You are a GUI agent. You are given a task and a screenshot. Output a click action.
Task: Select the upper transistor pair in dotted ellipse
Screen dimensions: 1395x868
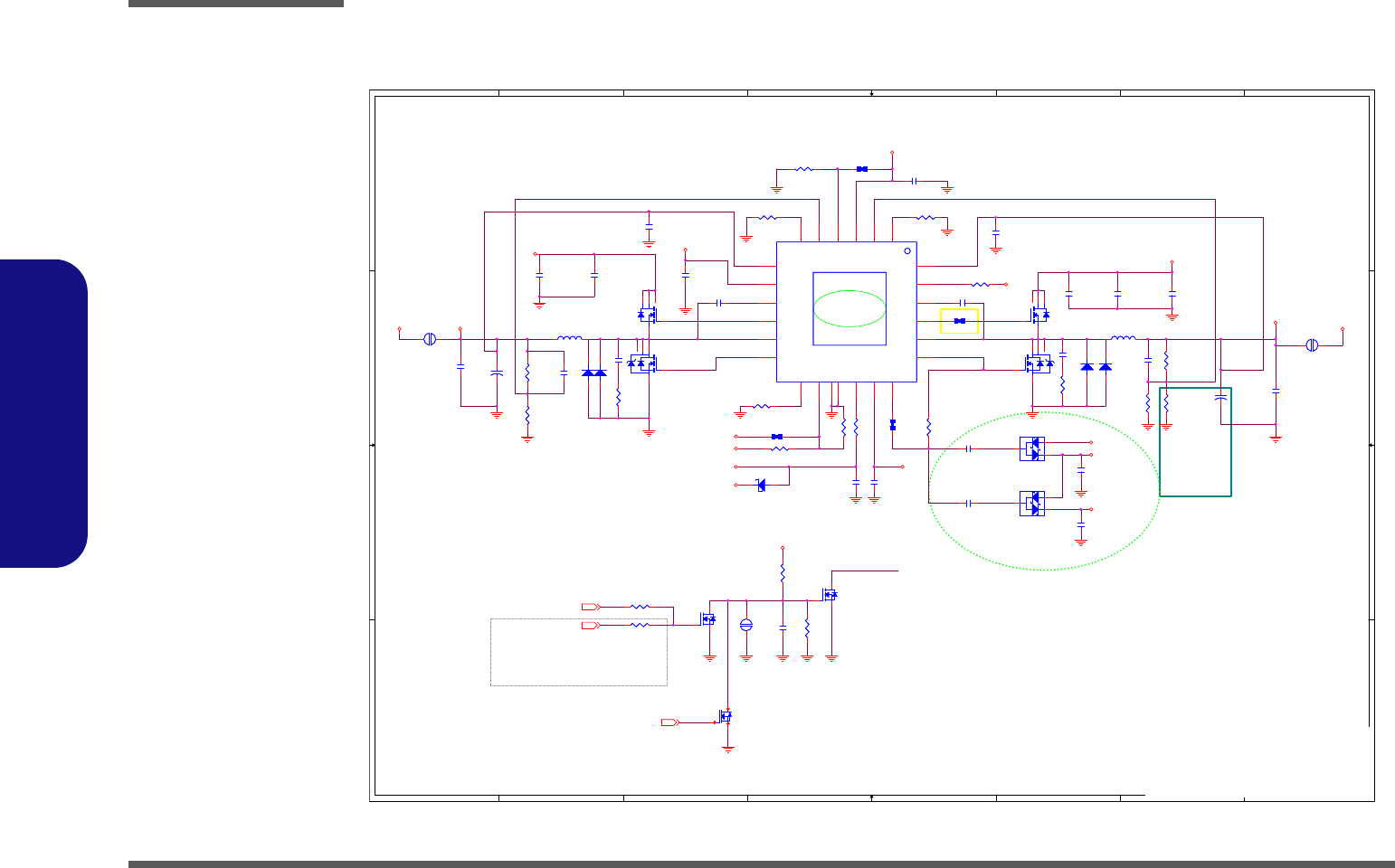(1032, 448)
